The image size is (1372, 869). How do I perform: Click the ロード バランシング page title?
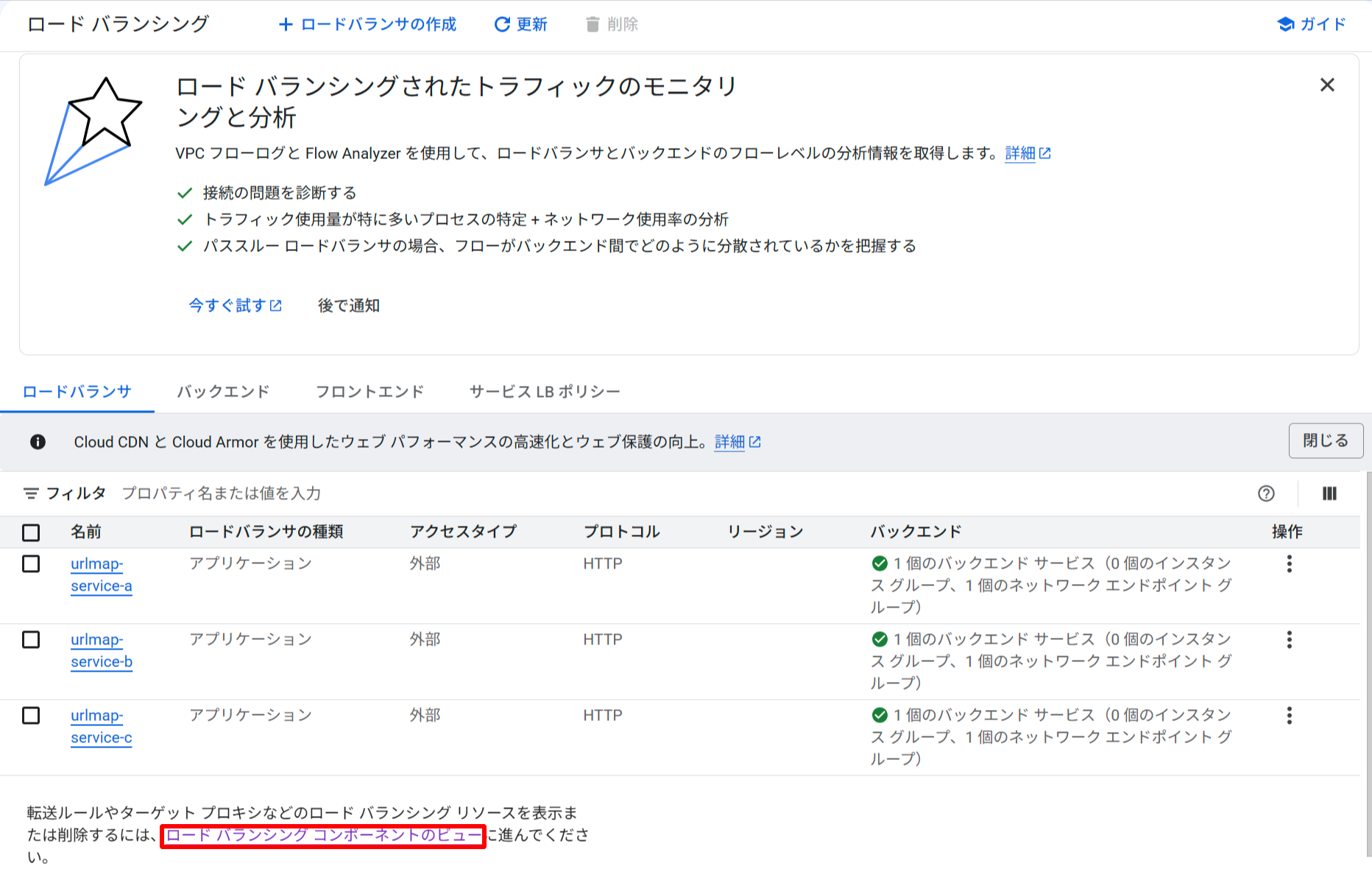(119, 24)
